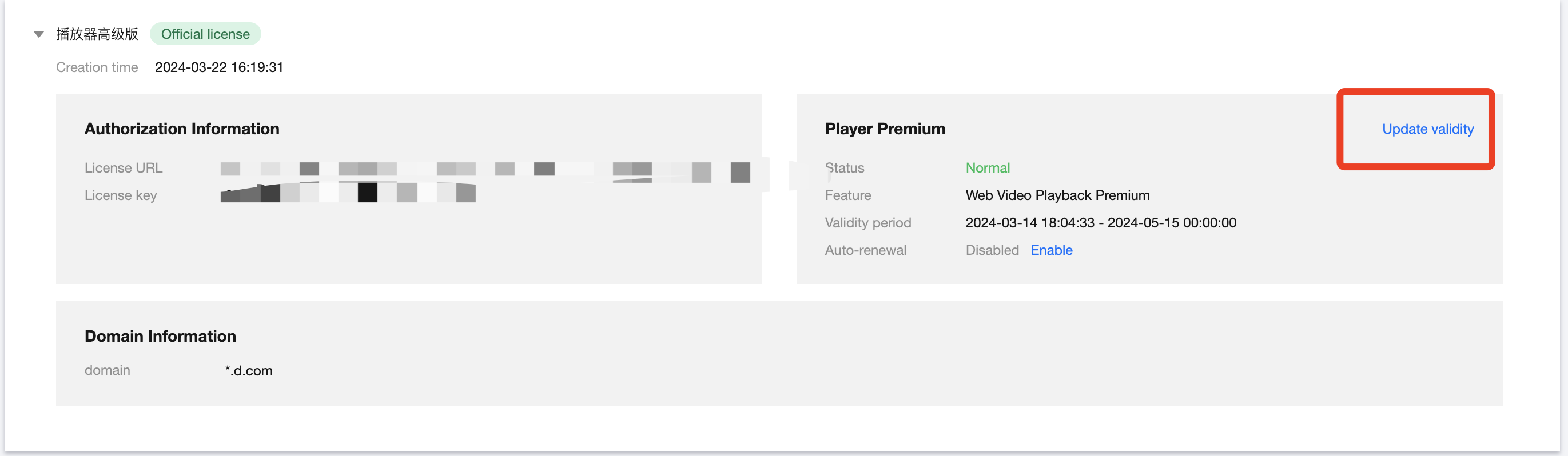
Task: Click the blurred License key value
Action: 348,193
